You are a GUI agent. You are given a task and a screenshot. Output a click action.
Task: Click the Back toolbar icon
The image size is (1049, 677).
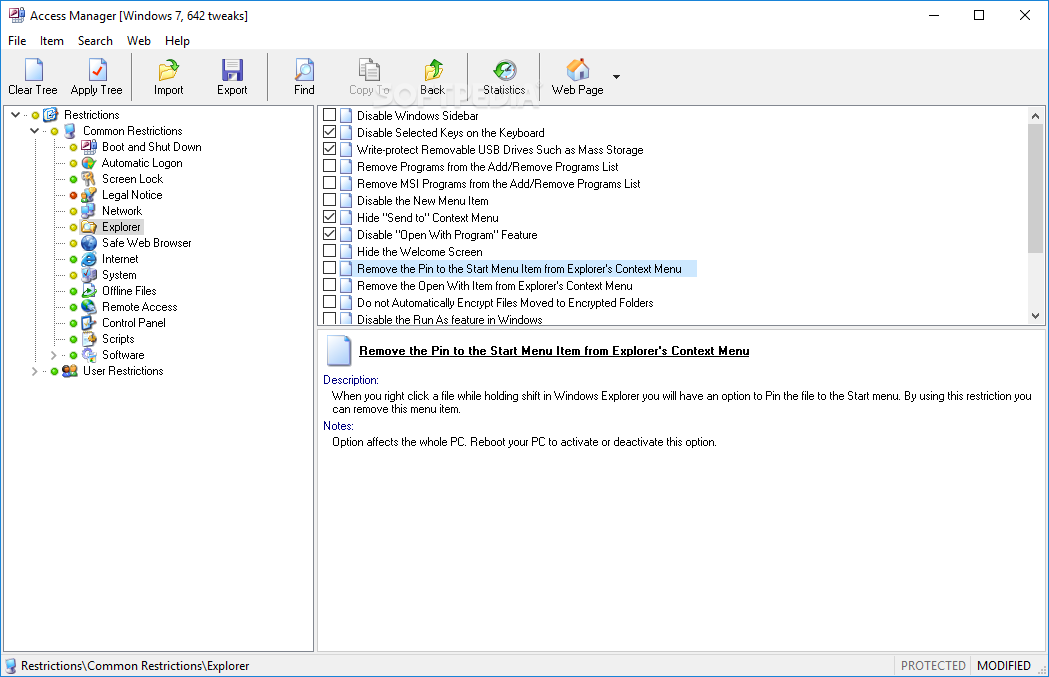(x=434, y=70)
